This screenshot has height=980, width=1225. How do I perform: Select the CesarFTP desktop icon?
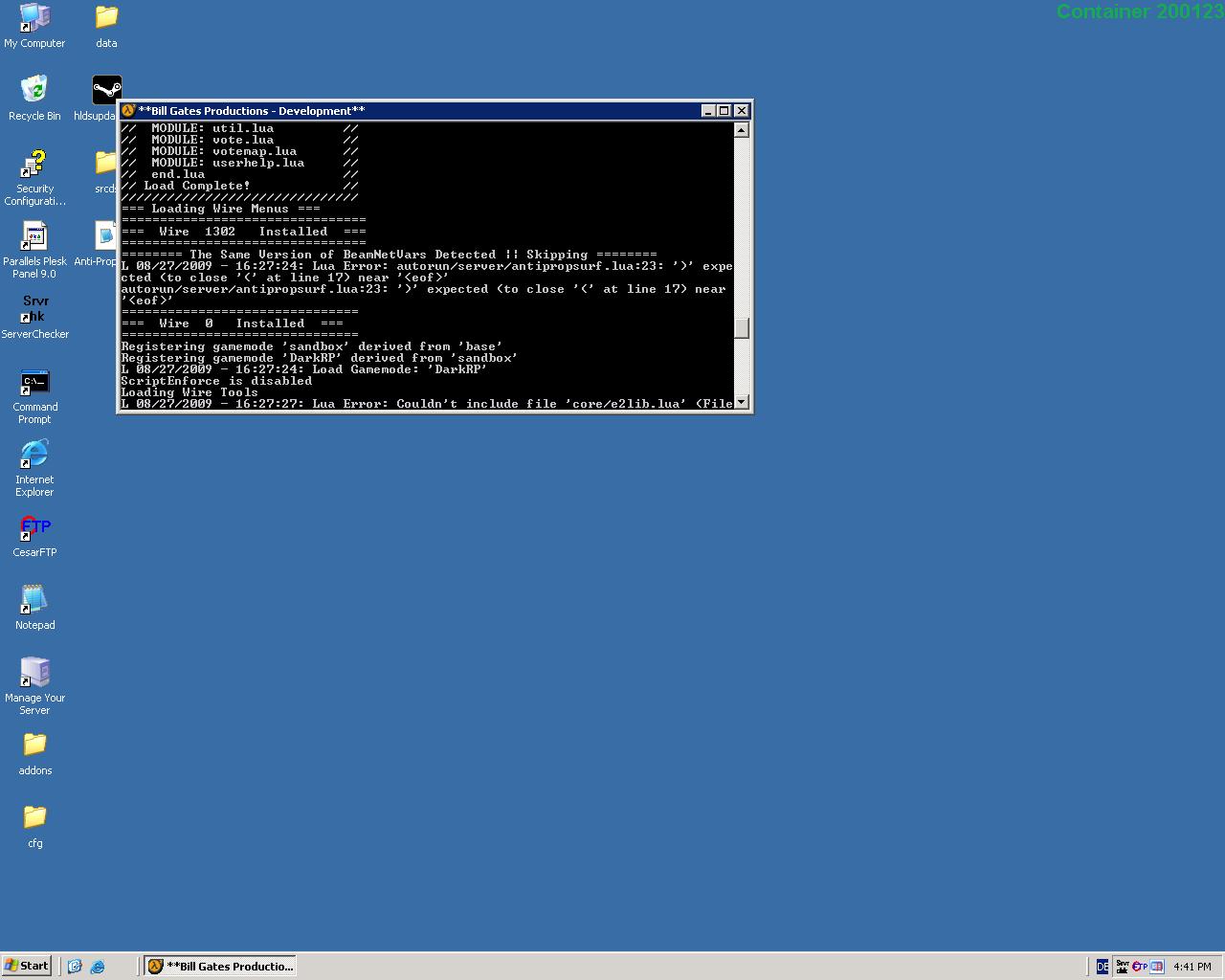coord(34,528)
